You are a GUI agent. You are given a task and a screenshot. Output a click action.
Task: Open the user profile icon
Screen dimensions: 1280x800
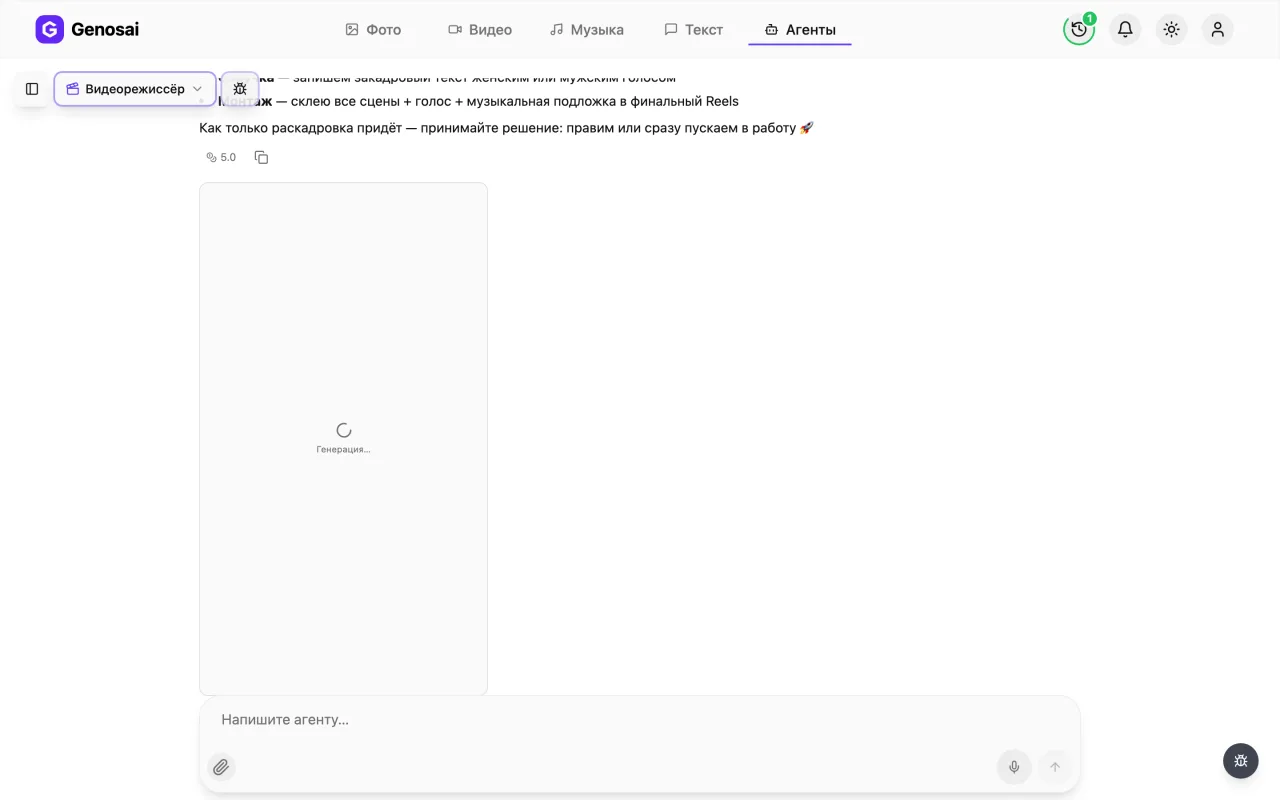pyautogui.click(x=1217, y=30)
